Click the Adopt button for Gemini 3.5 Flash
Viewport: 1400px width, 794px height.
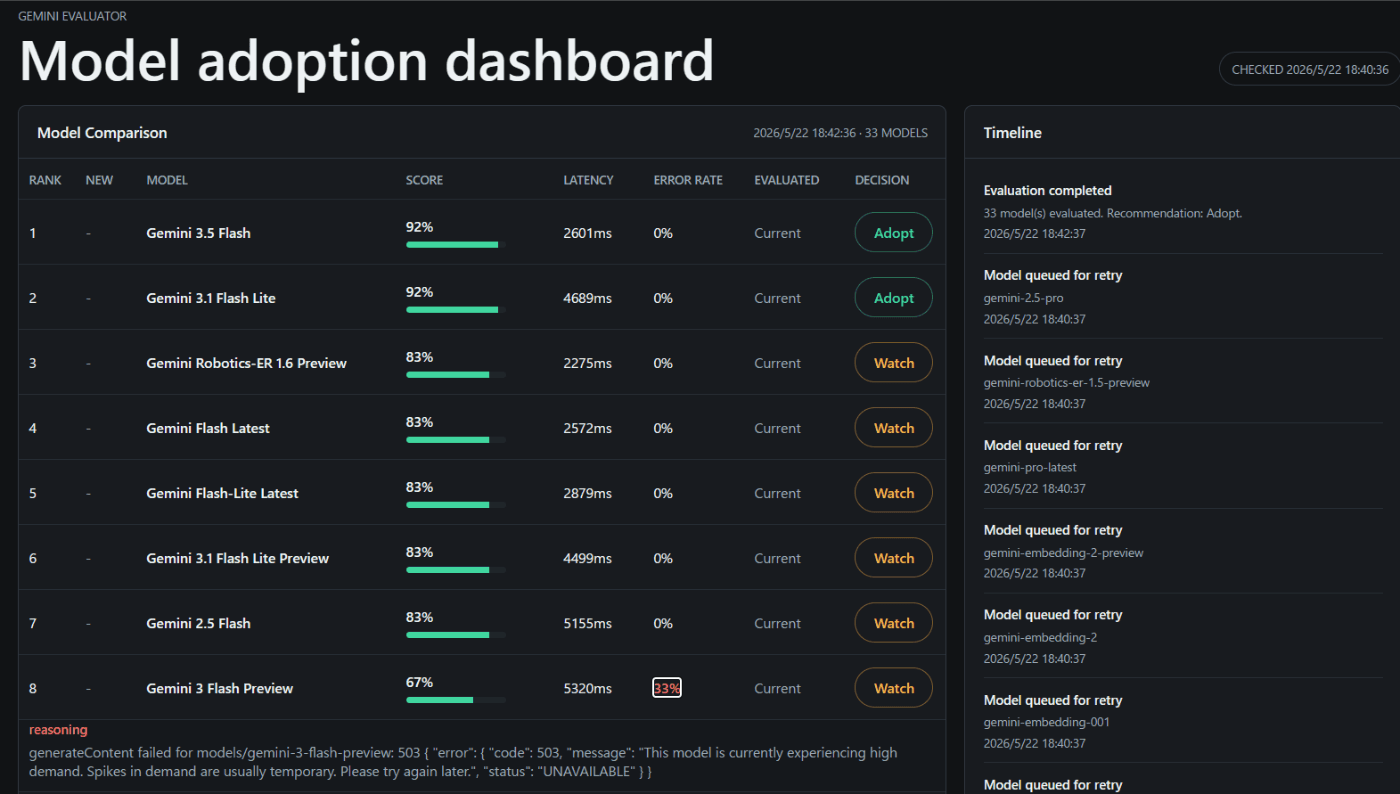coord(893,233)
